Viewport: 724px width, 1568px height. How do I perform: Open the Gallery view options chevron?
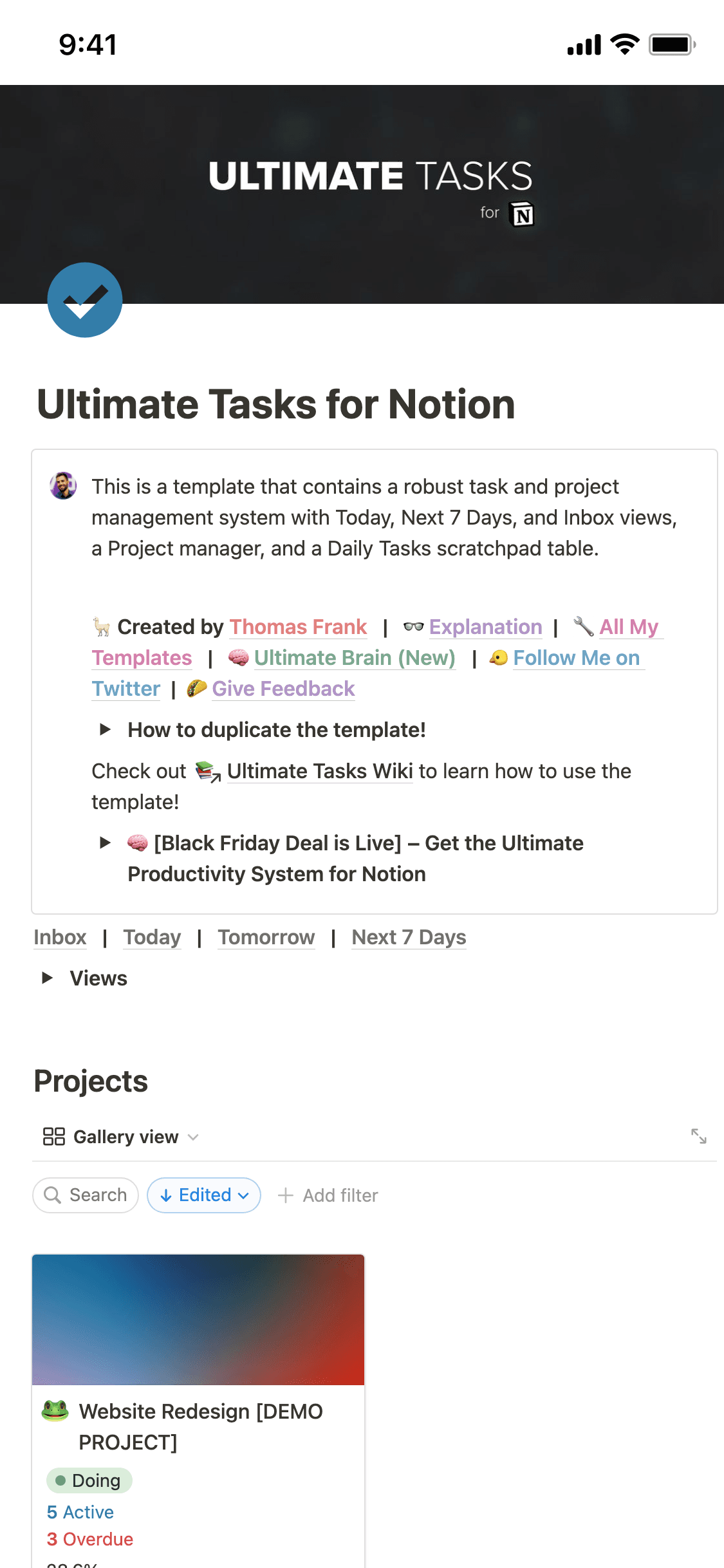[193, 1137]
